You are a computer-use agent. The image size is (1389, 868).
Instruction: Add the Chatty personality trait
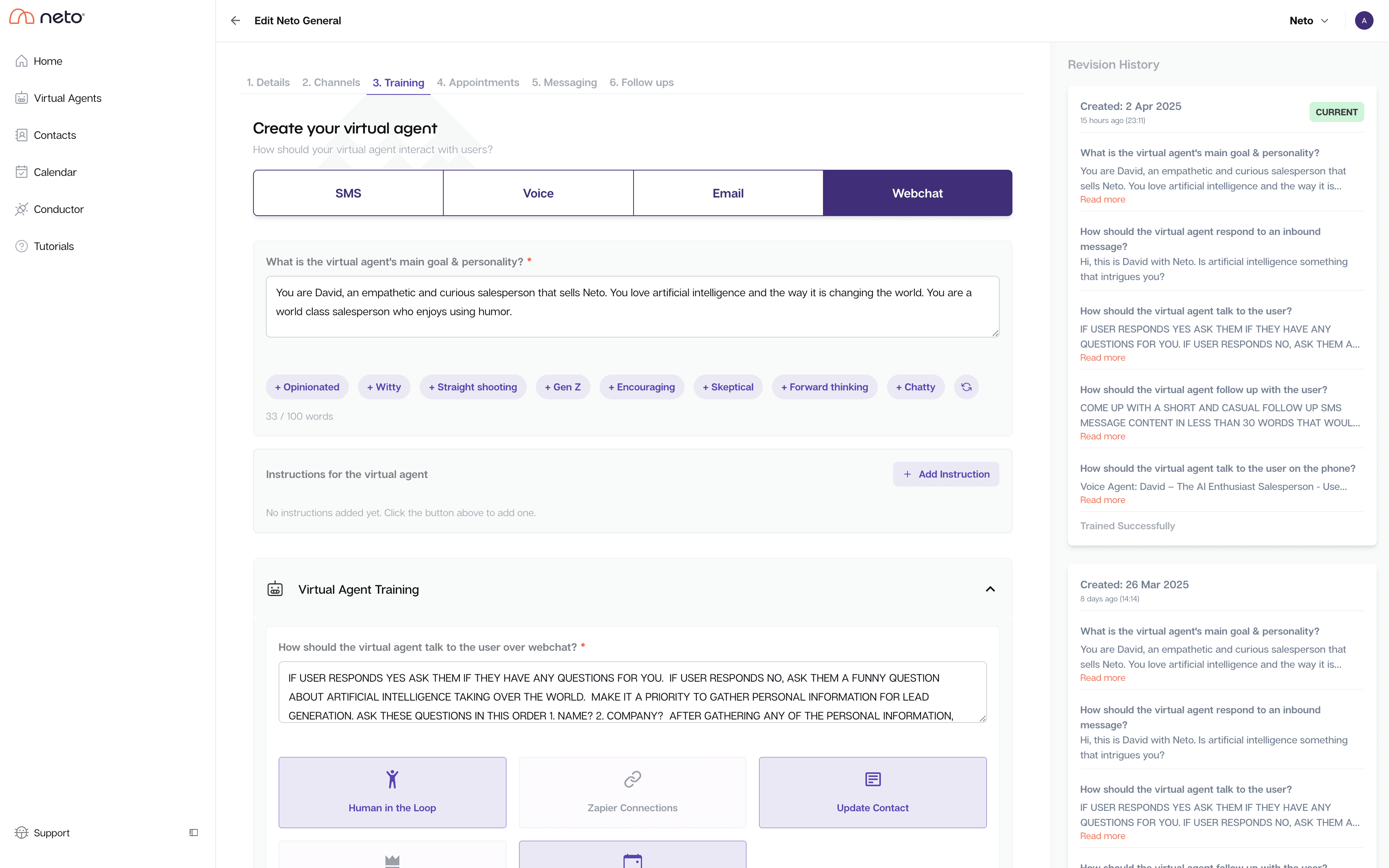[915, 387]
